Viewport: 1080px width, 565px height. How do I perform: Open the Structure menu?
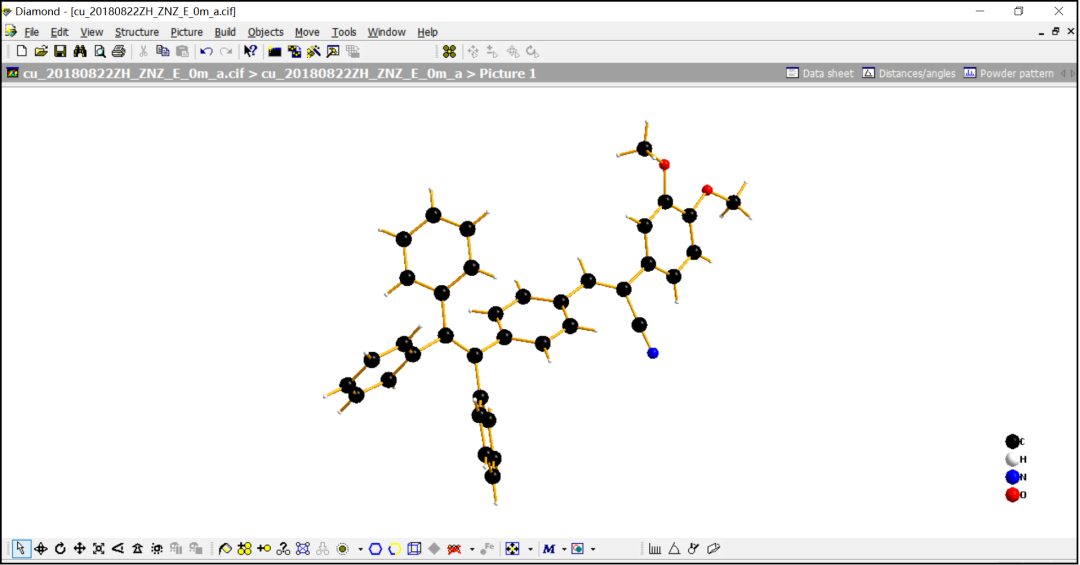(x=136, y=32)
